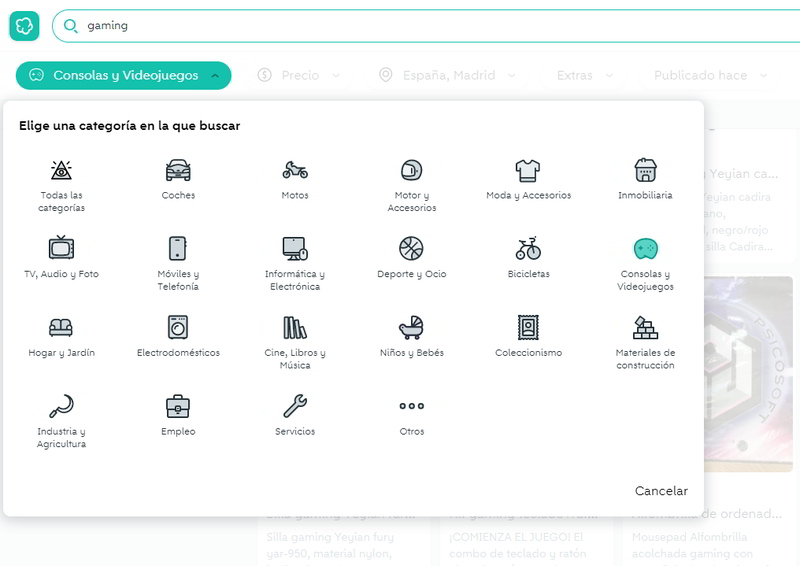Select the Niños y Bebés stroller icon
This screenshot has width=800, height=566.
click(411, 327)
